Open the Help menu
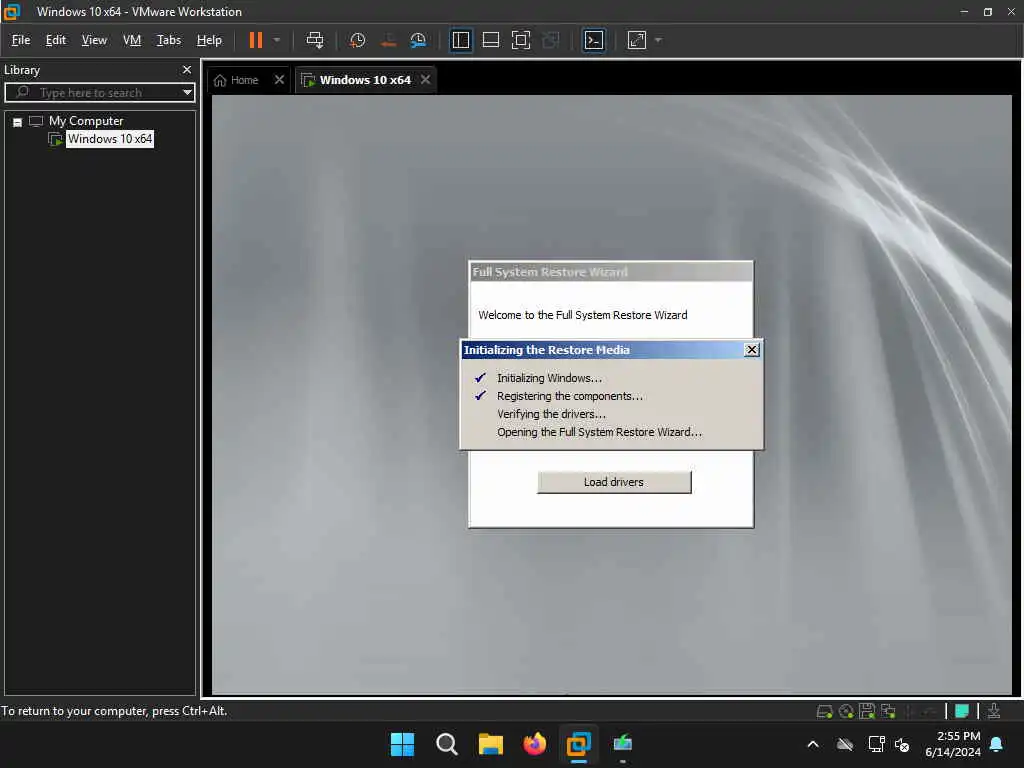Viewport: 1024px width, 768px height. (209, 40)
